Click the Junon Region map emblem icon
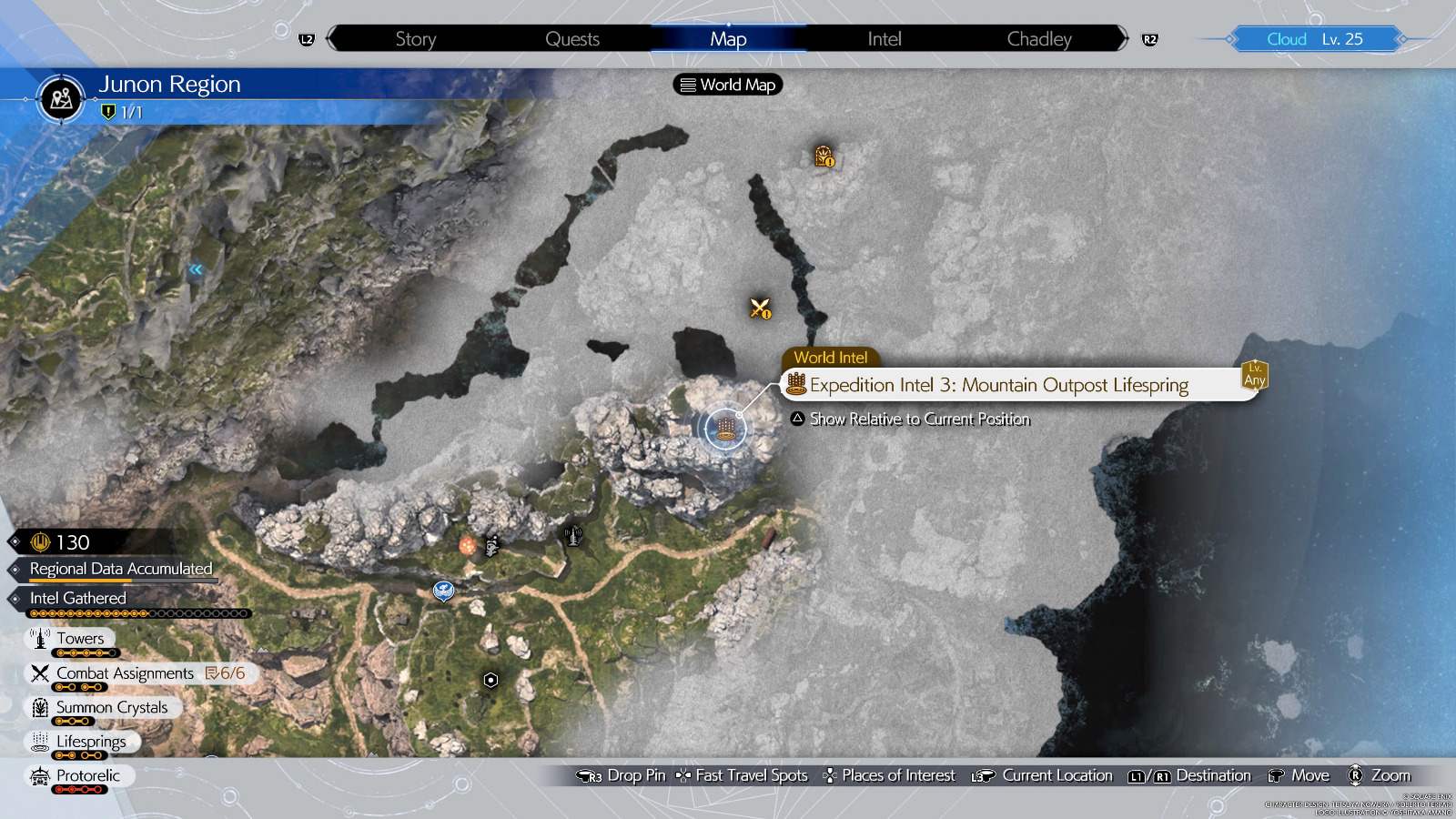Image resolution: width=1456 pixels, height=819 pixels. [x=62, y=98]
